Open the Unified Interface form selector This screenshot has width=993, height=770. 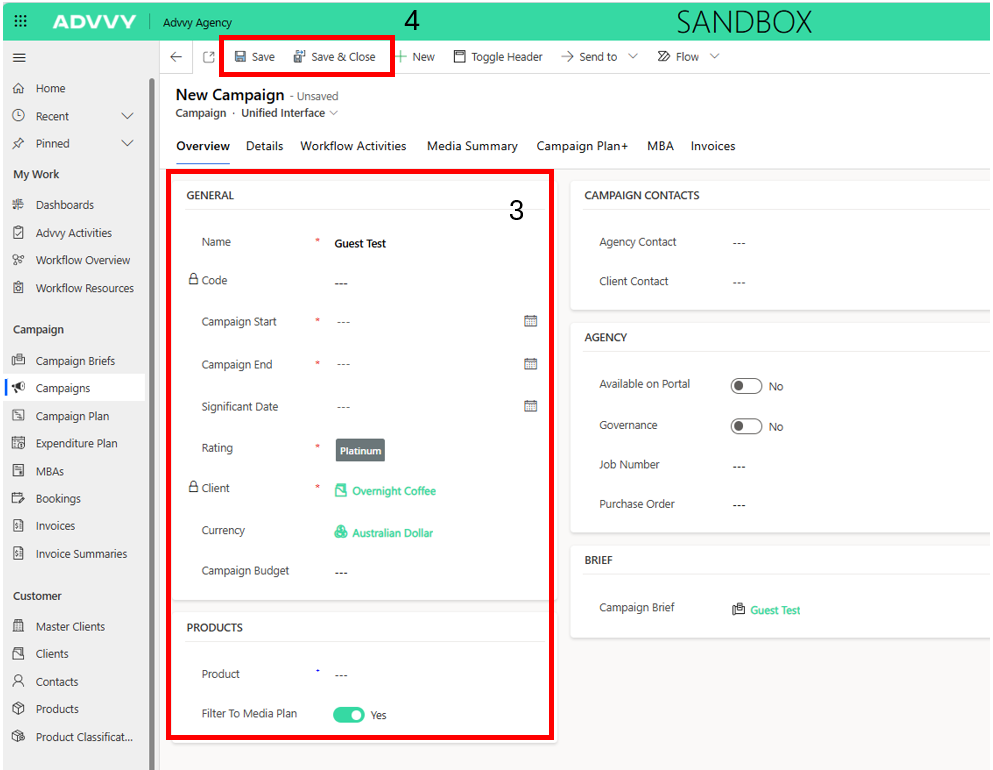pyautogui.click(x=289, y=113)
